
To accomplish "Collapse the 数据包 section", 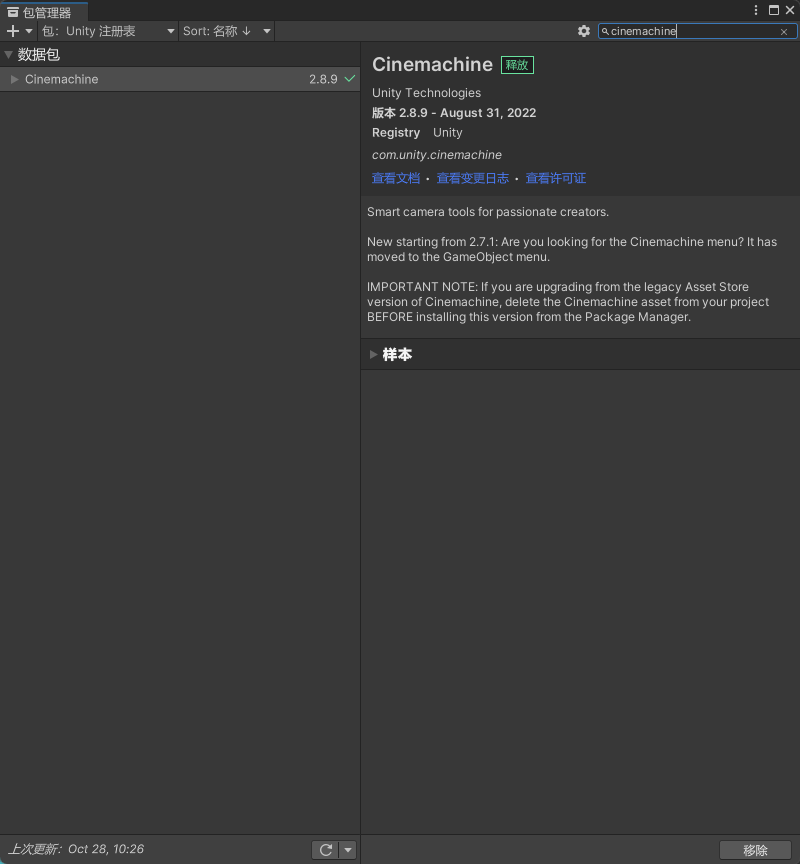I will [x=8, y=55].
